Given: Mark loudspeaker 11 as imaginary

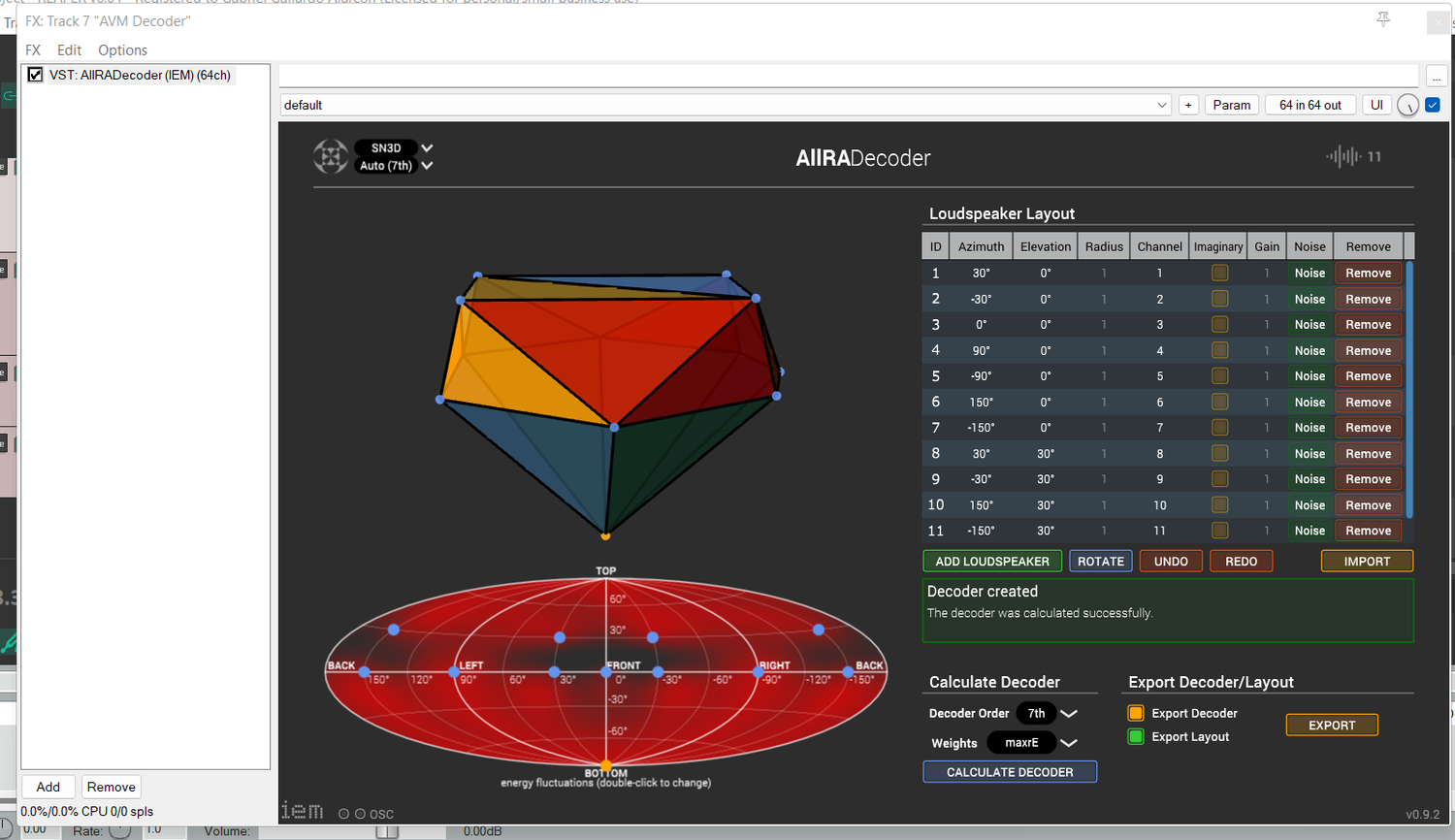Looking at the screenshot, I should coord(1219,531).
